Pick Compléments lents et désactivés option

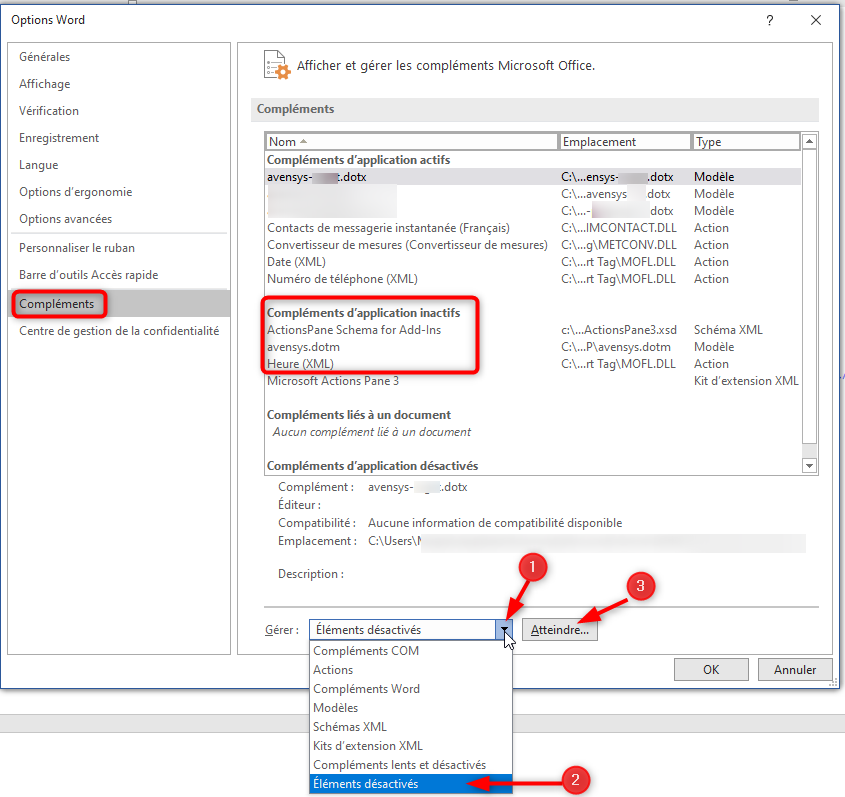click(x=400, y=765)
